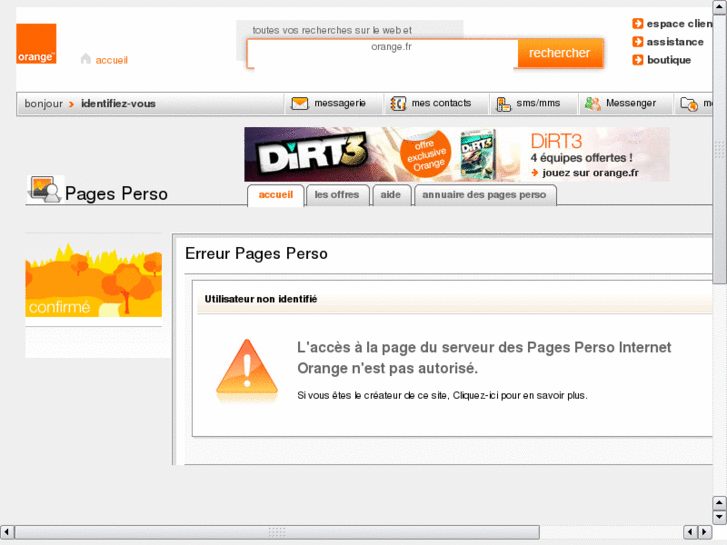Click the Pages Perso icon
This screenshot has height=545, width=727.
[x=45, y=189]
